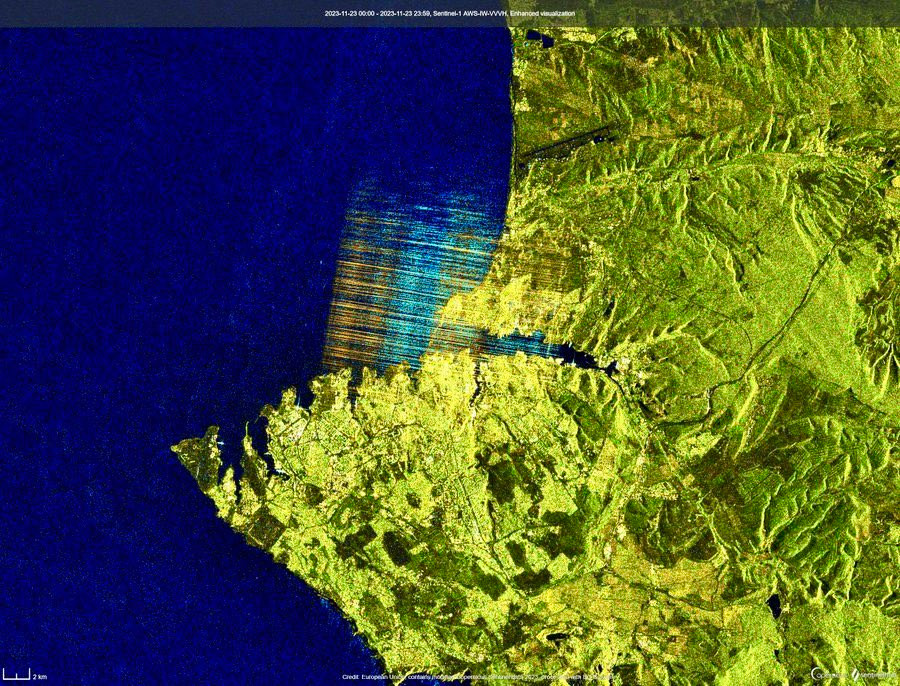
Task: Click the small dark lake in lower right
Action: (776, 606)
